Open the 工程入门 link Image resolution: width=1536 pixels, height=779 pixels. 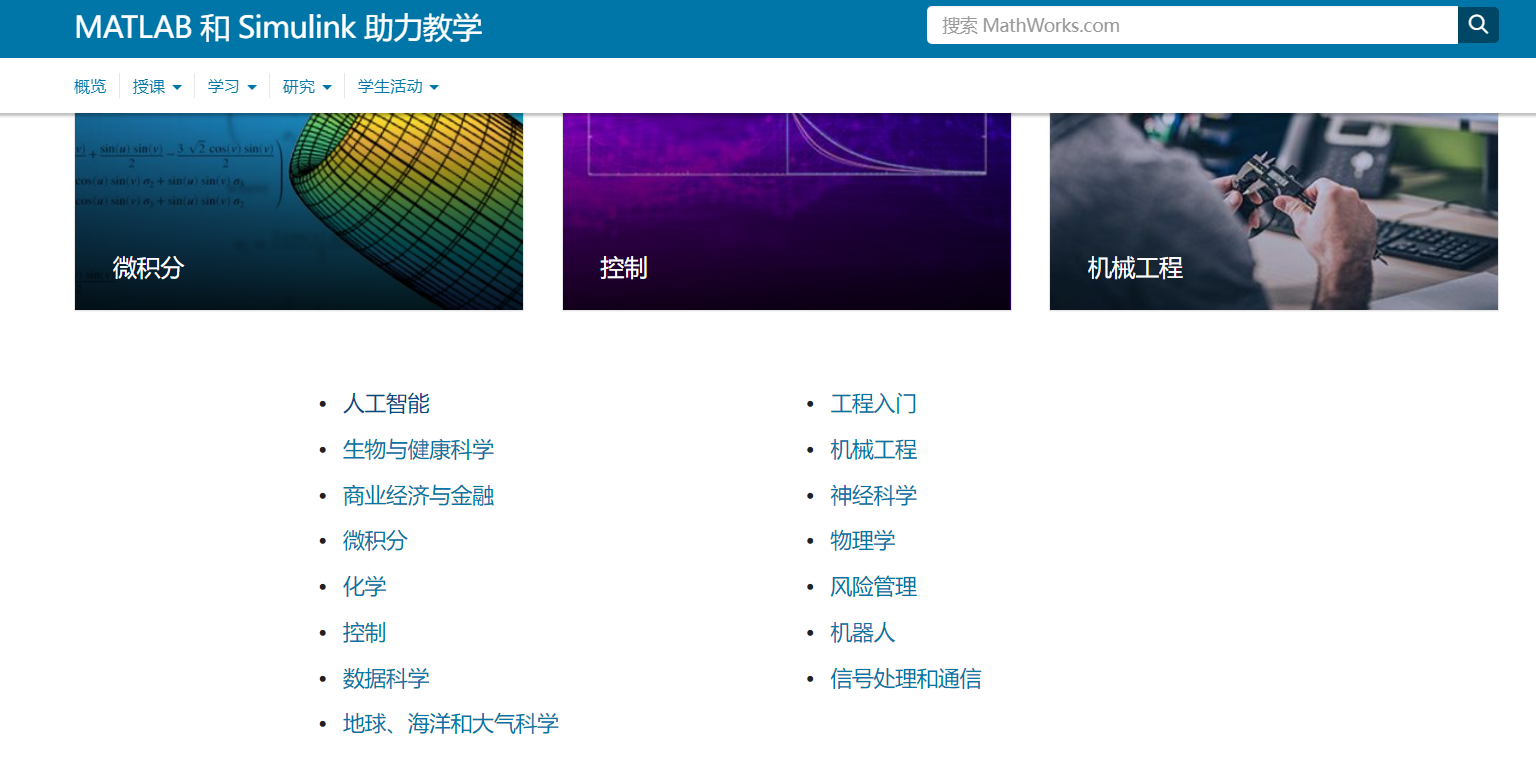point(873,404)
